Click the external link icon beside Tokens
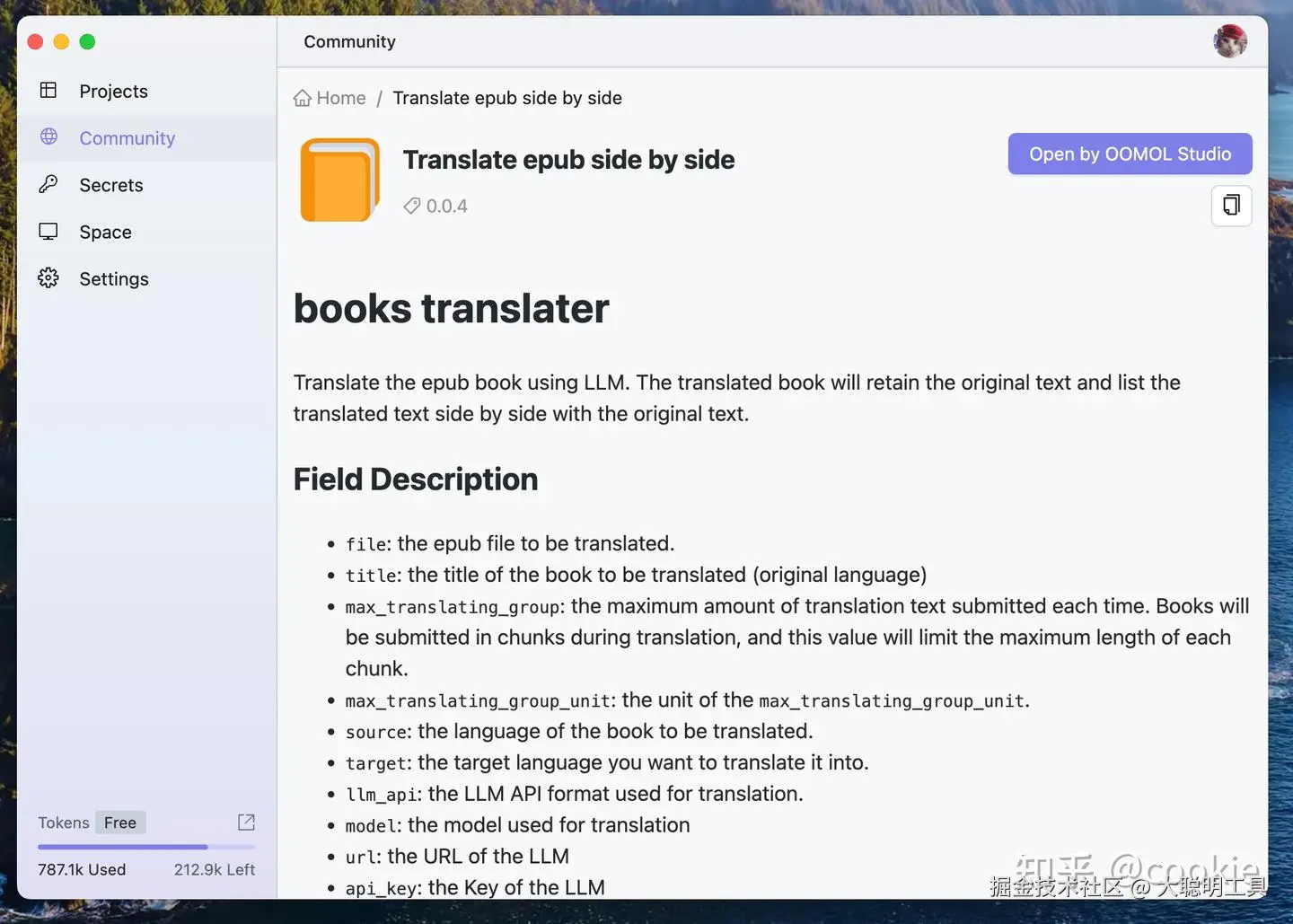 point(245,822)
